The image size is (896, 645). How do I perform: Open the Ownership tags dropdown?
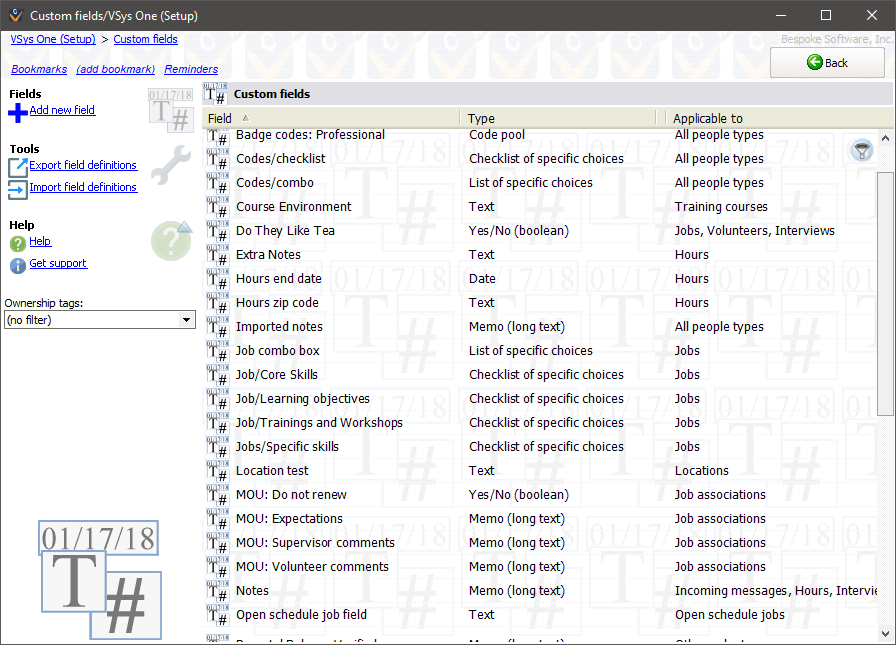click(x=186, y=320)
